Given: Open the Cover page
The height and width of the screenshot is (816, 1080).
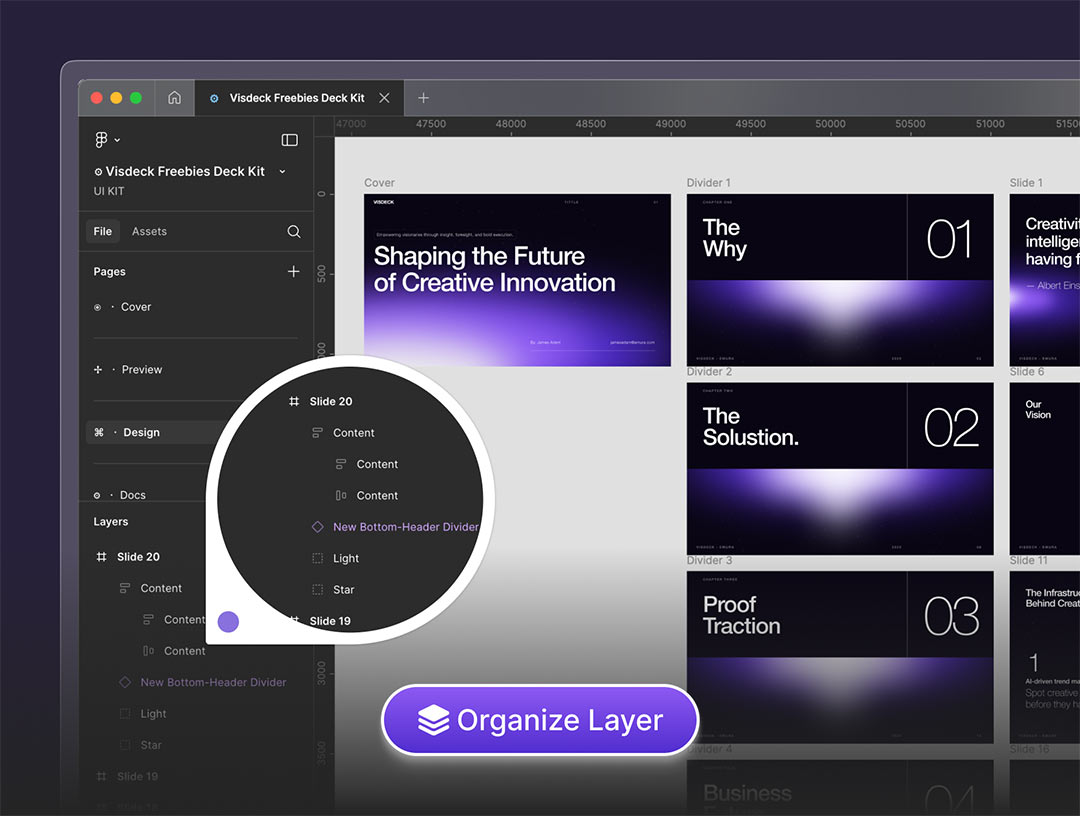Looking at the screenshot, I should [x=136, y=307].
